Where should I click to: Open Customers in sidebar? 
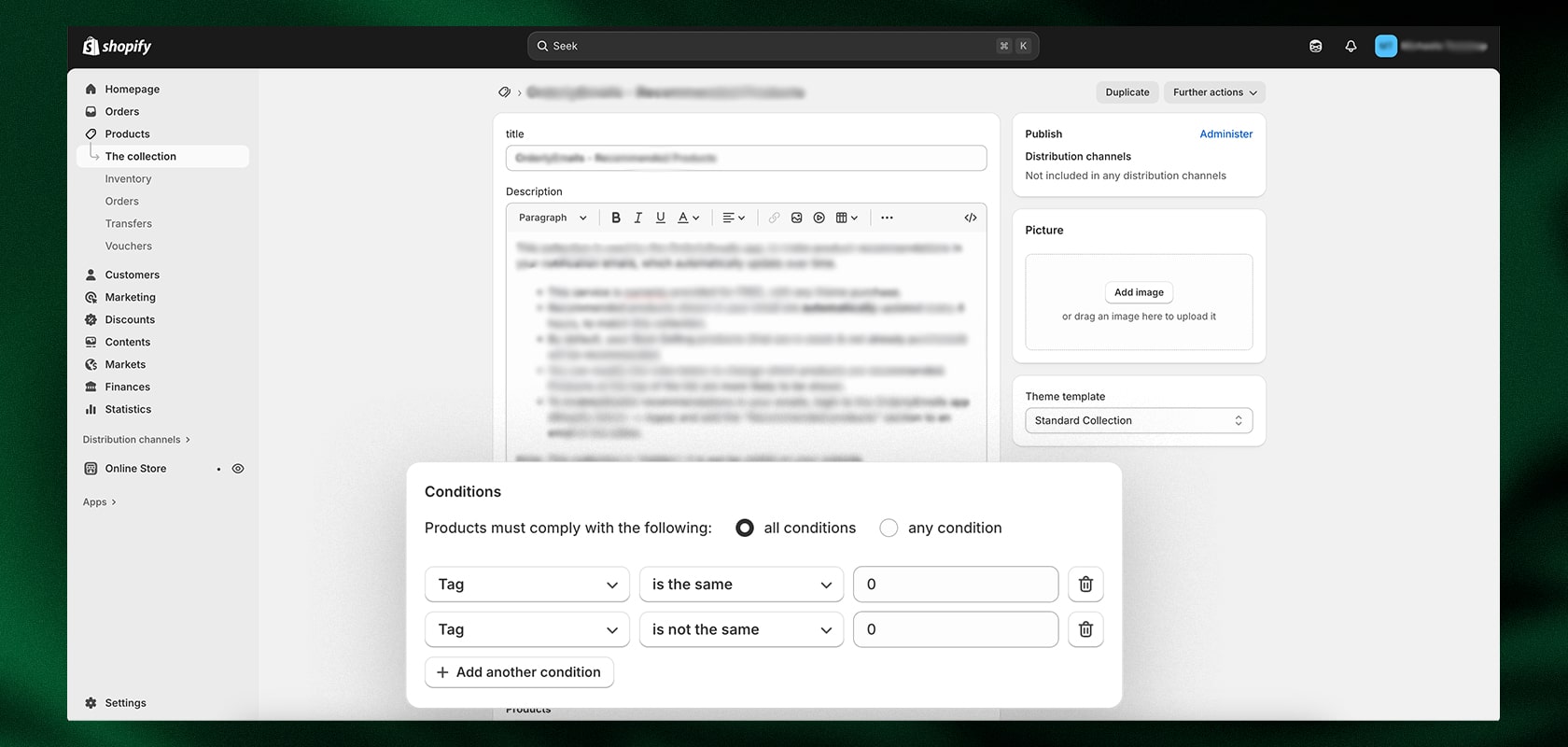[x=132, y=275]
